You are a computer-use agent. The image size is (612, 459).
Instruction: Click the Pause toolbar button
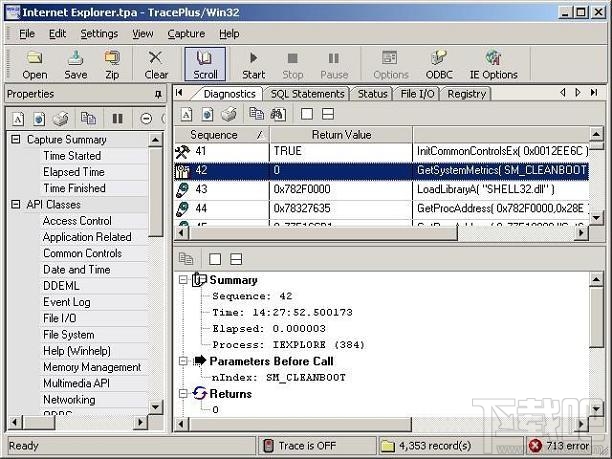334,64
